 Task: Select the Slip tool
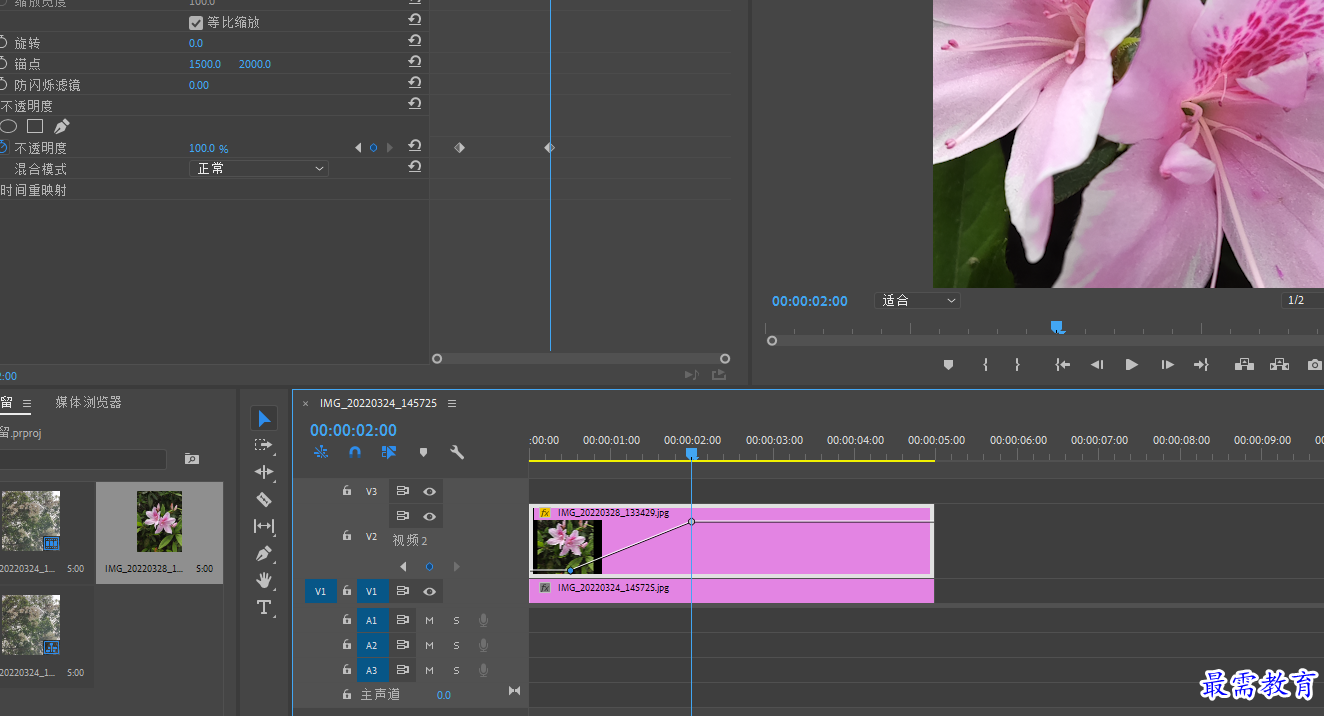pyautogui.click(x=264, y=526)
